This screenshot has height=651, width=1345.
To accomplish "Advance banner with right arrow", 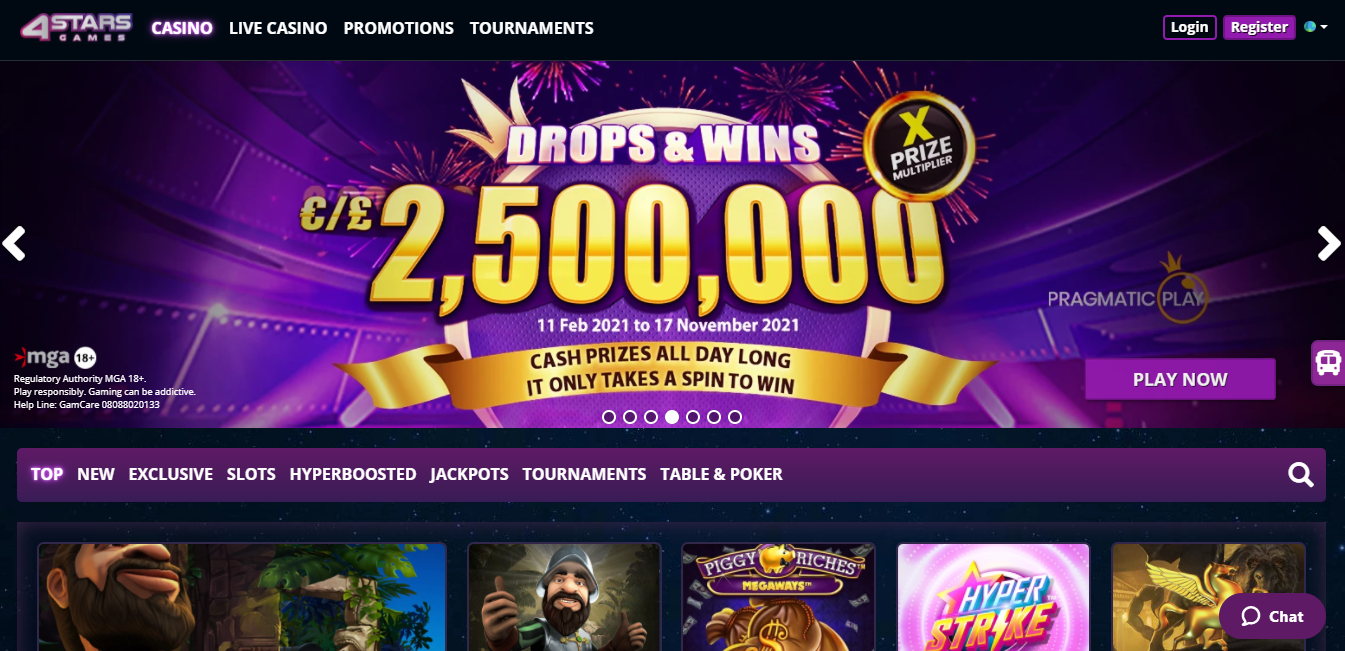I will click(x=1329, y=243).
